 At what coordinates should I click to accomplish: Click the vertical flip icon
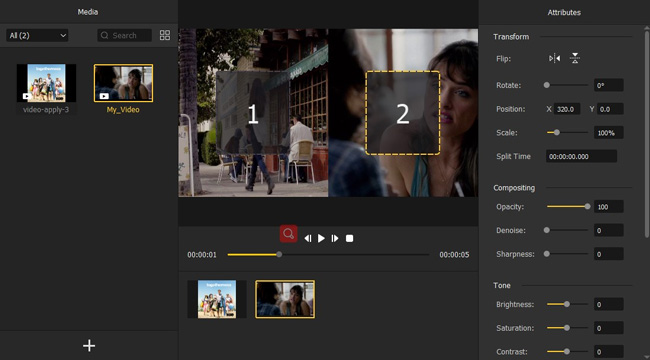[x=575, y=58]
